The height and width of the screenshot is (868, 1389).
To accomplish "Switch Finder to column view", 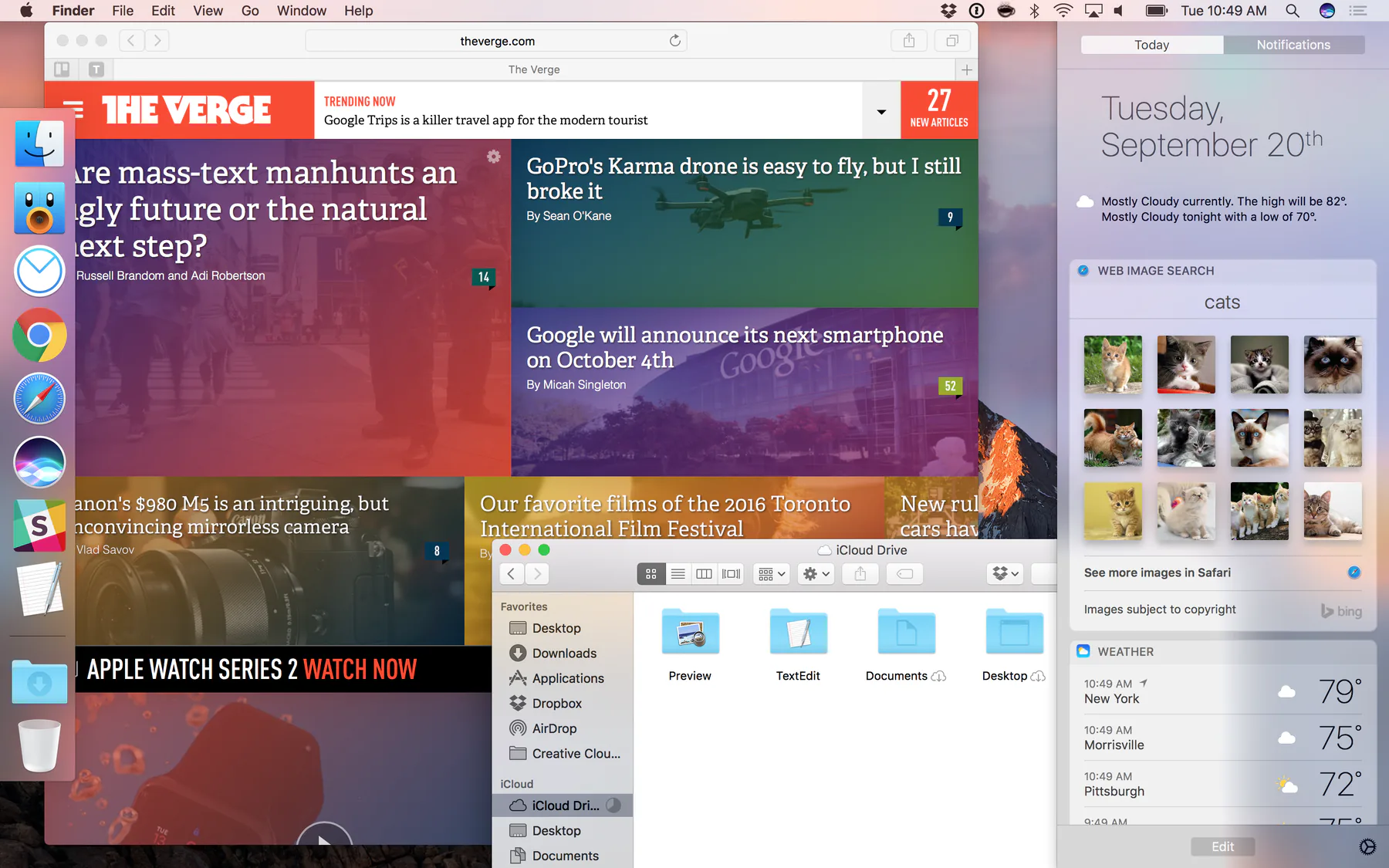I will pyautogui.click(x=704, y=574).
